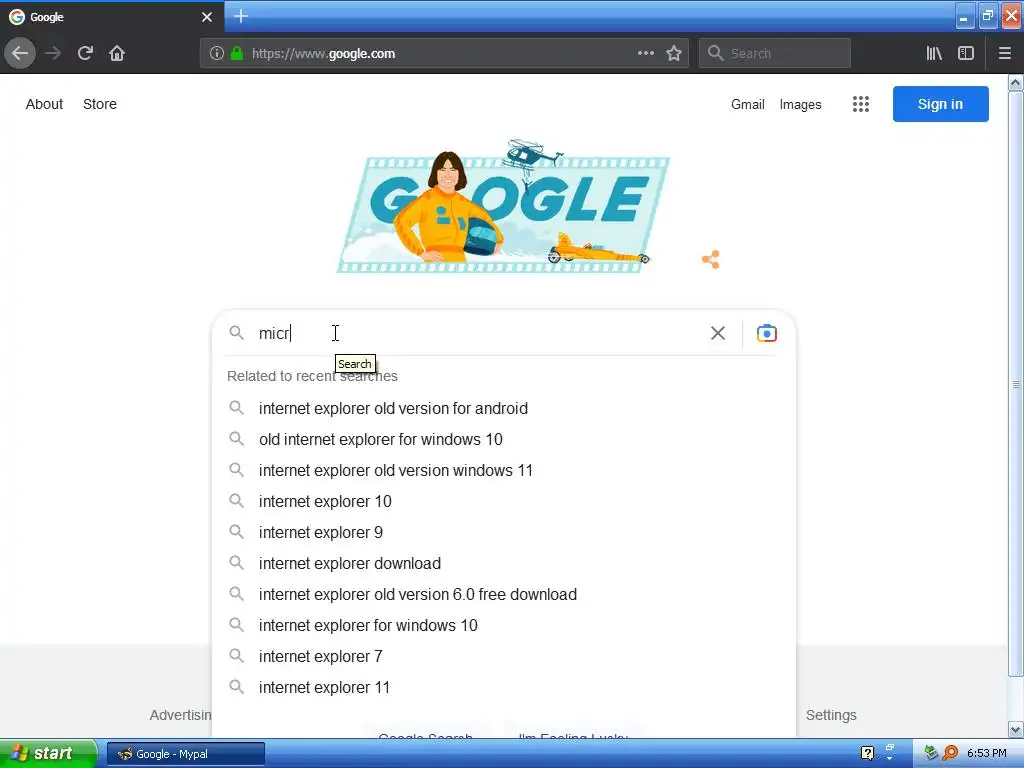1024x768 pixels.
Task: Click the Sign in button
Action: [x=940, y=104]
